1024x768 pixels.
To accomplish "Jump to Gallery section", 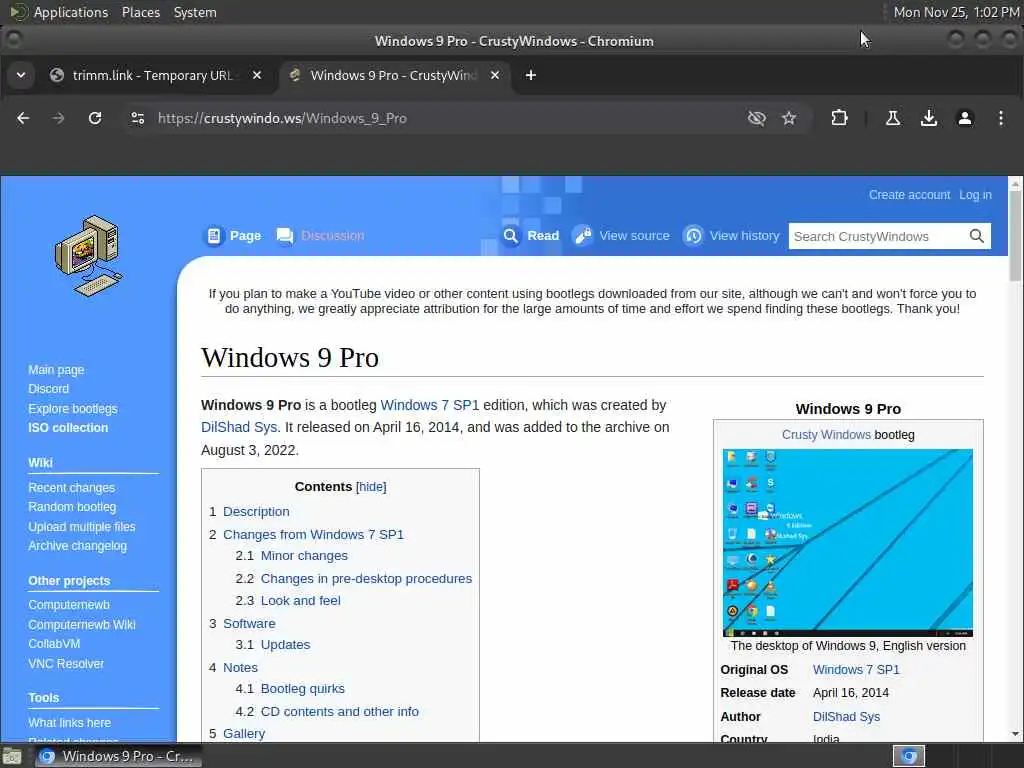I will pyautogui.click(x=244, y=733).
